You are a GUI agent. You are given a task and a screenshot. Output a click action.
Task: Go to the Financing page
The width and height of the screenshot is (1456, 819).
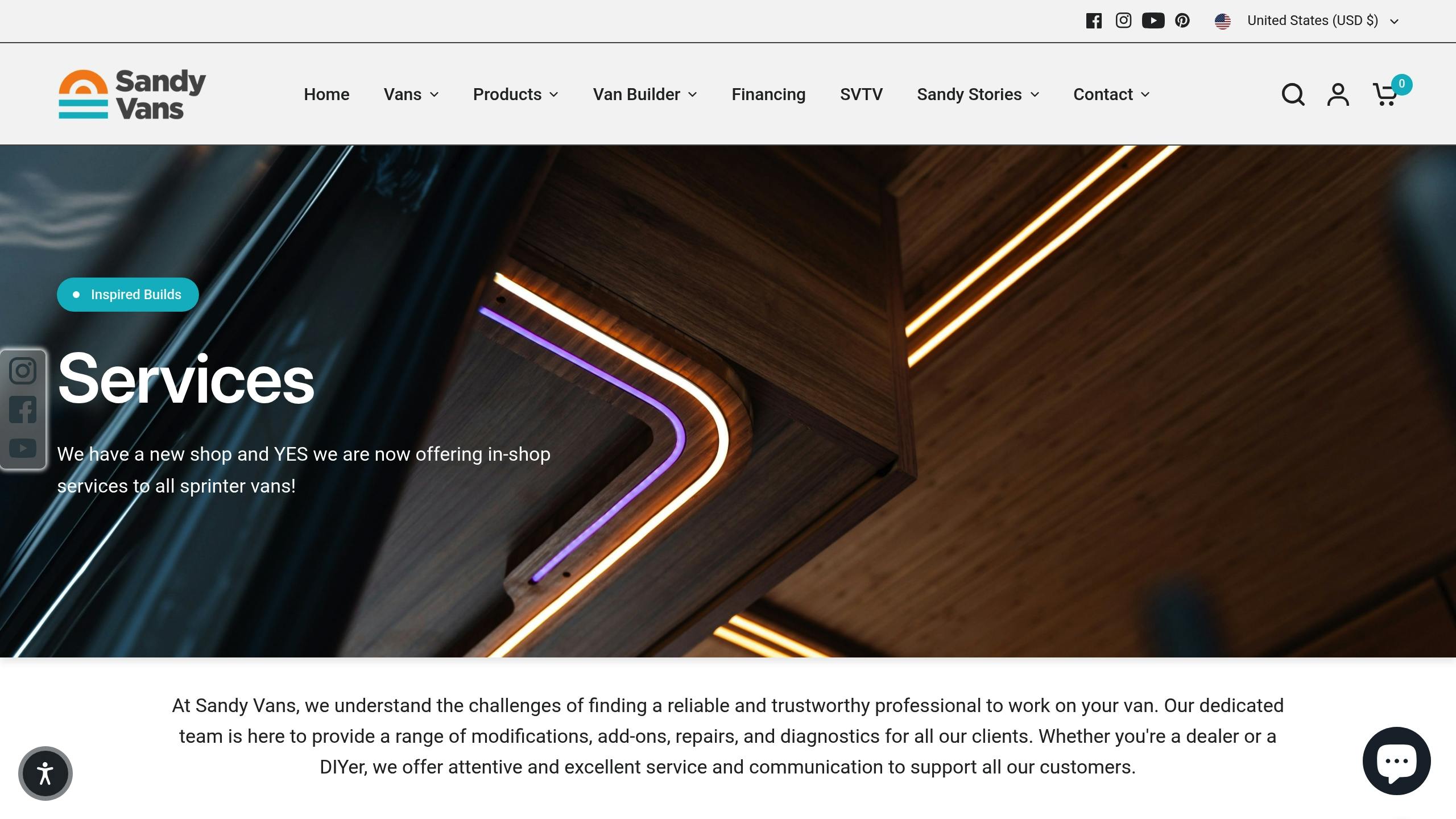(768, 94)
